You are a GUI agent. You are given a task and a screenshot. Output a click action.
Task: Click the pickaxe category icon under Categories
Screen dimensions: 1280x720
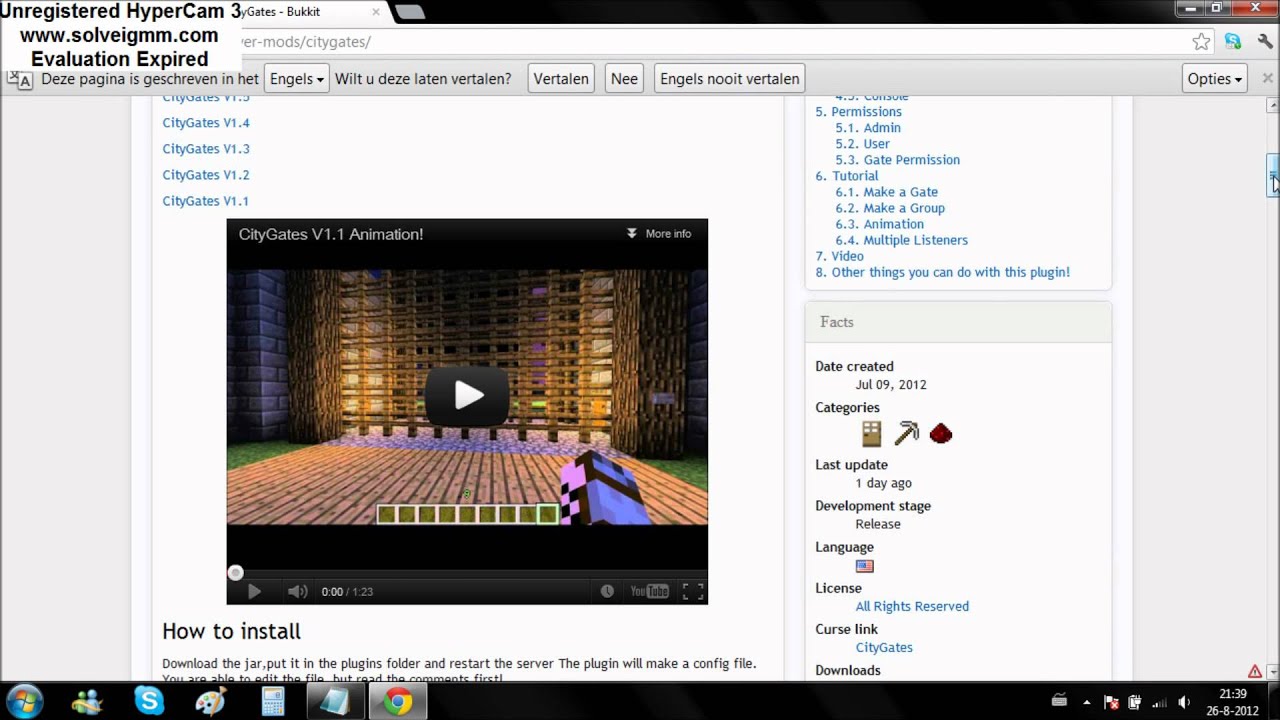pyautogui.click(x=906, y=433)
